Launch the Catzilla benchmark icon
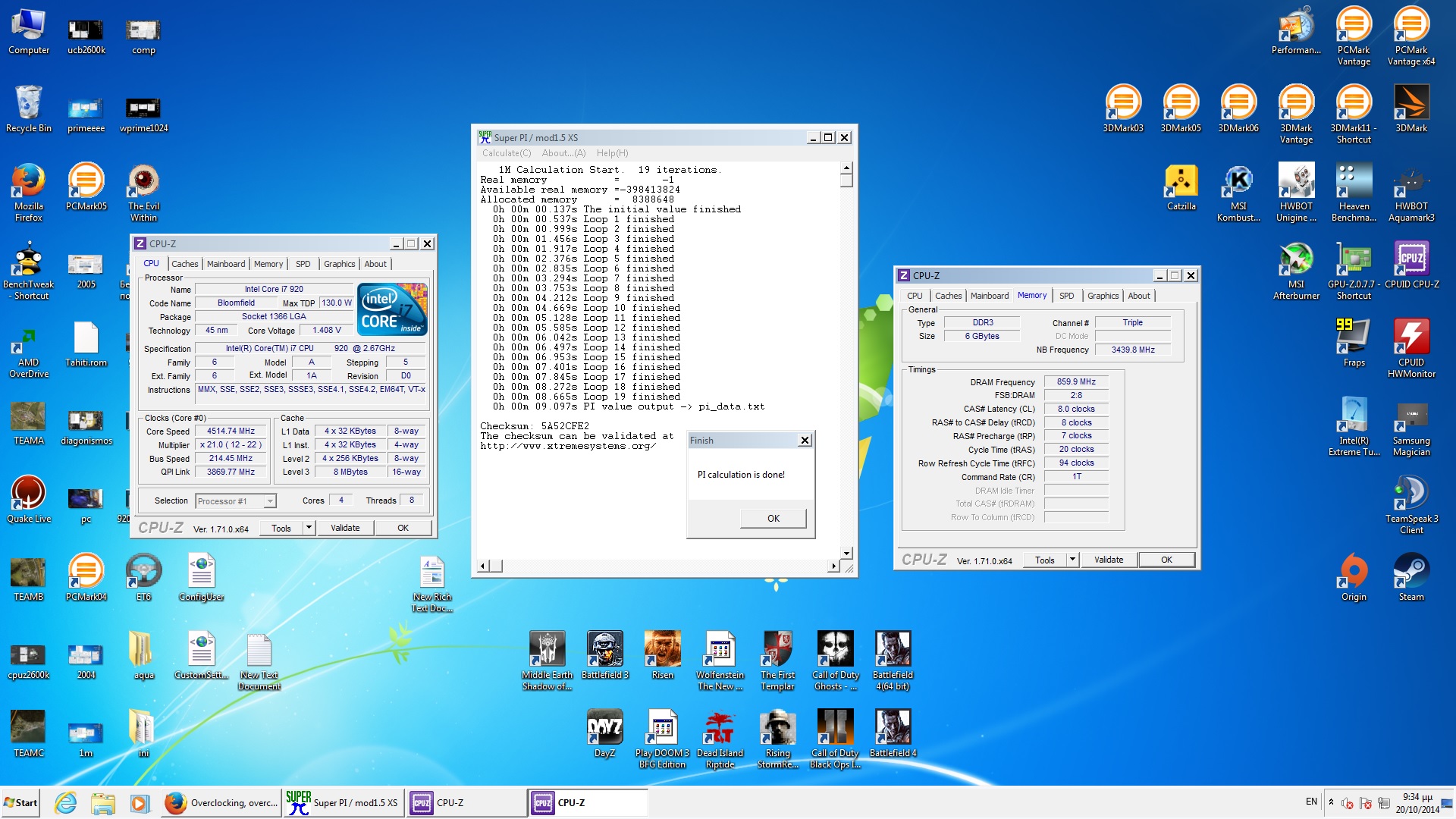Screen dimensions: 1456x819 point(1181,187)
